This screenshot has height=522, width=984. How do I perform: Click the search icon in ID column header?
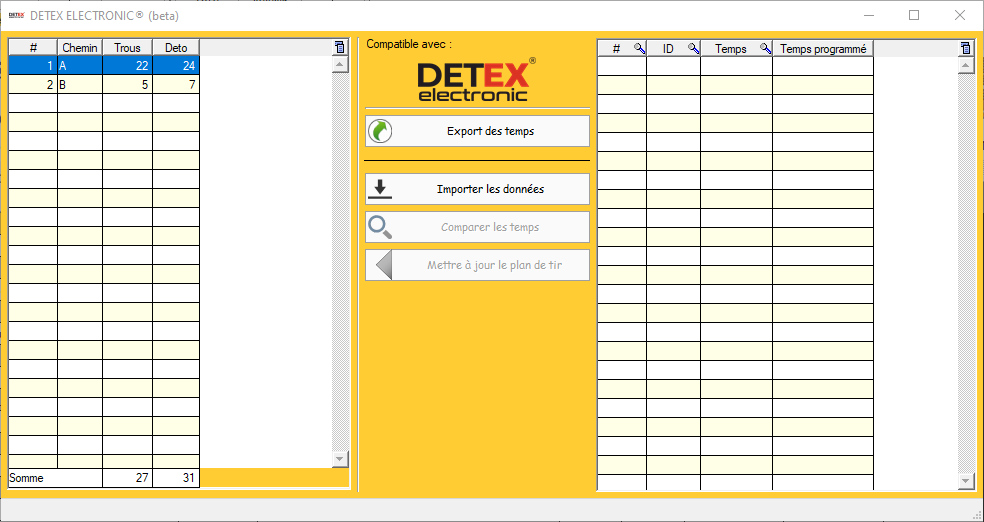tap(693, 48)
